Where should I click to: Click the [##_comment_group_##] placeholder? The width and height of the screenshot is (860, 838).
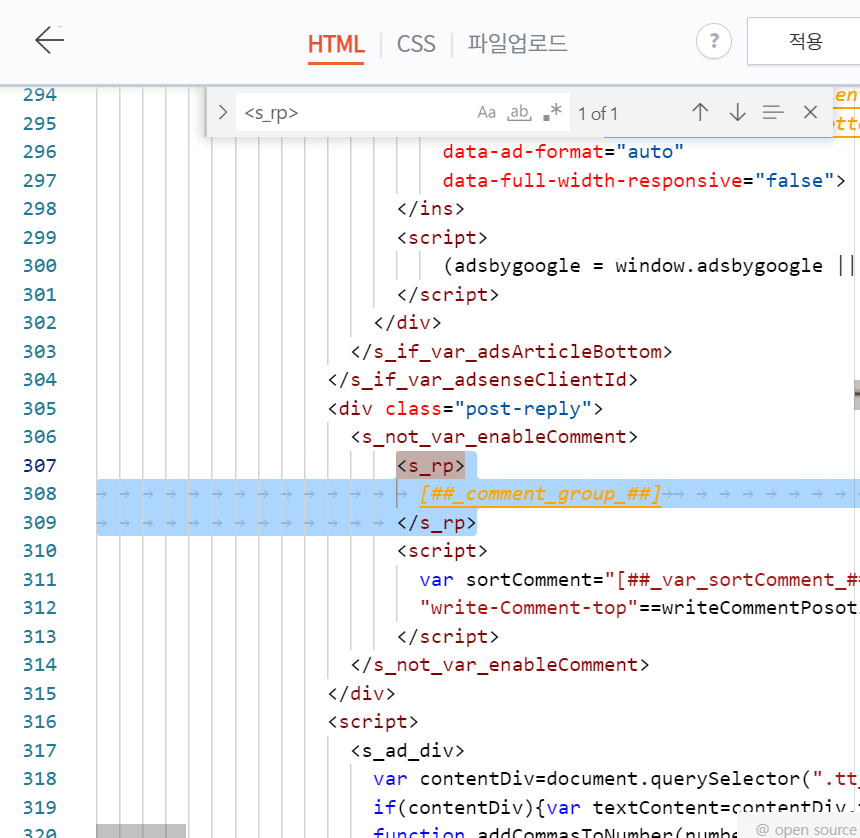pos(540,494)
